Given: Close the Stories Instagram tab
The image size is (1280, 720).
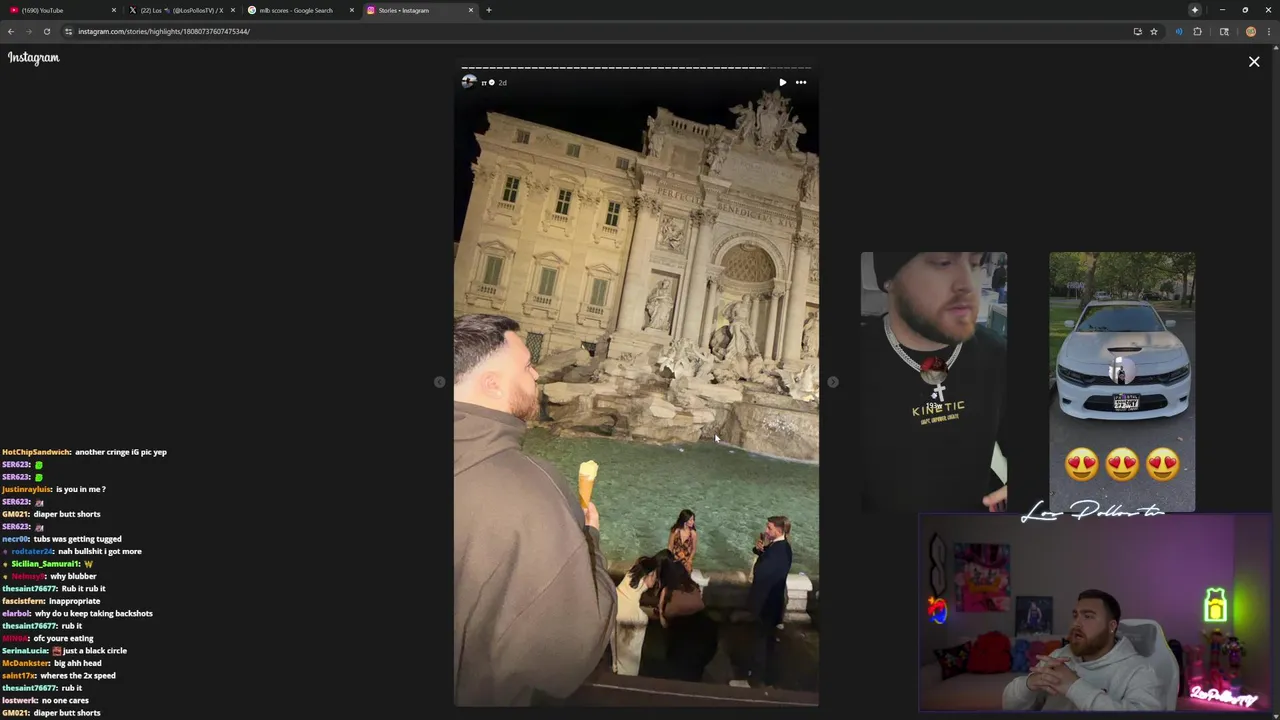Looking at the screenshot, I should pos(470,10).
